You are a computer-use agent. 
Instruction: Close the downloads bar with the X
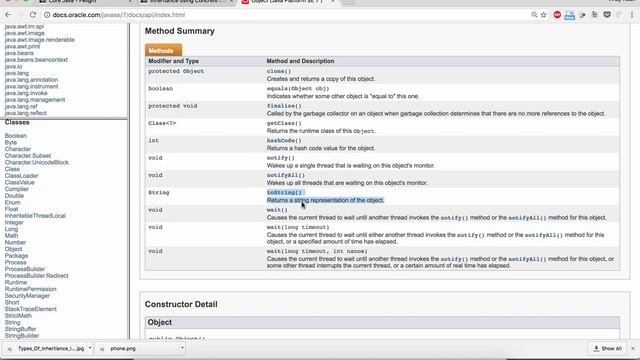coord(633,349)
